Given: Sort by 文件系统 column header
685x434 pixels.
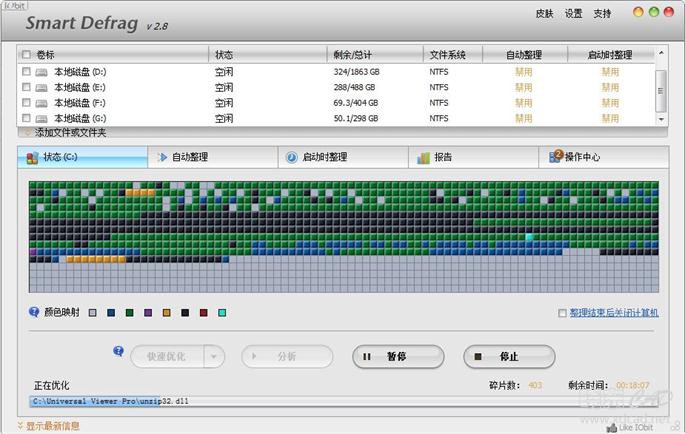Looking at the screenshot, I should pyautogui.click(x=453, y=55).
